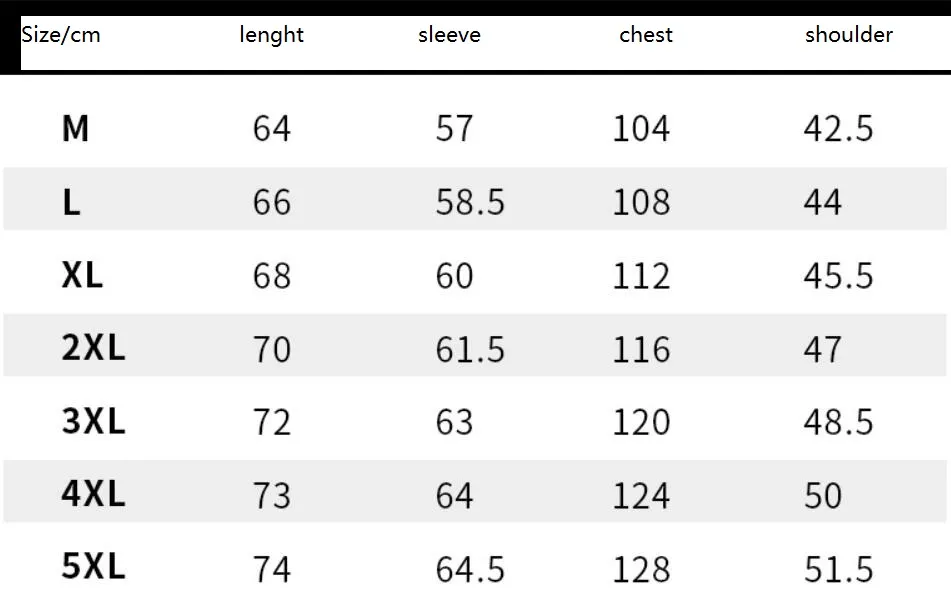The image size is (951, 610).
Task: Click the L size row label
Action: (71, 203)
